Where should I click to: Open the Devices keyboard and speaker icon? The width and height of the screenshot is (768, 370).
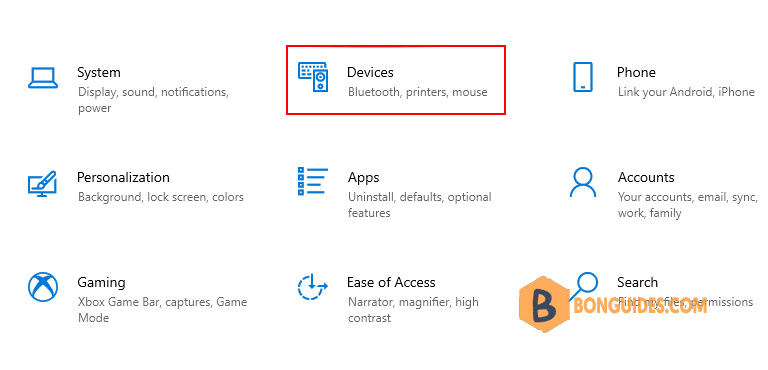[313, 77]
